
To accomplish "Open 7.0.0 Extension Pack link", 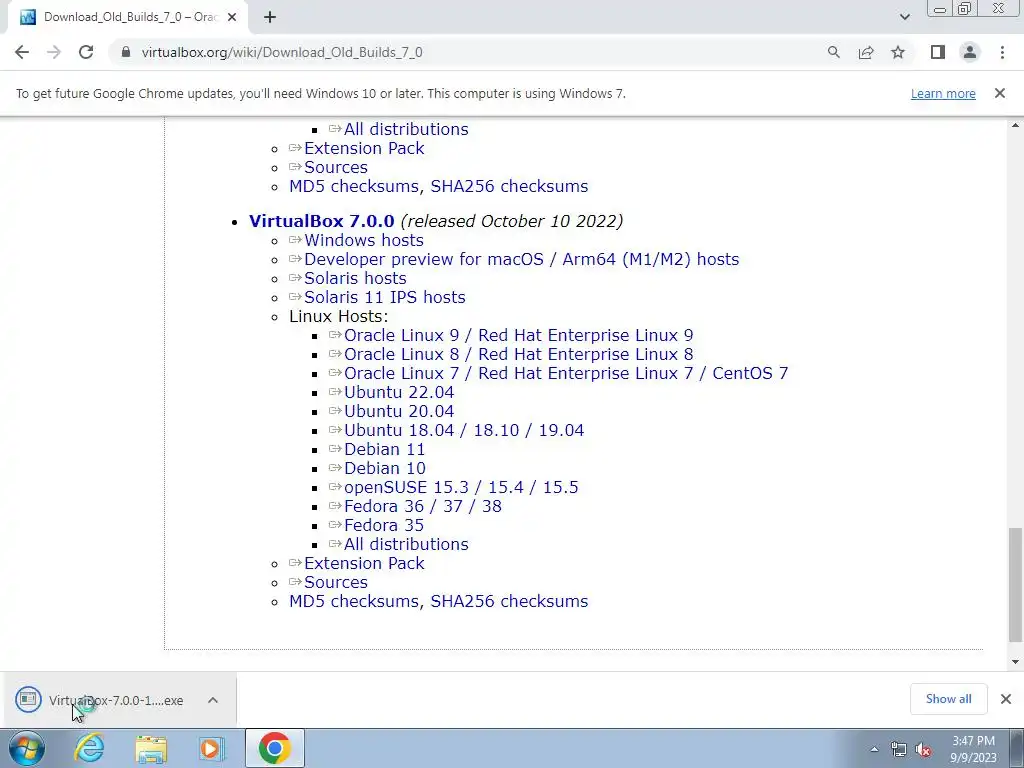I will pos(364,563).
